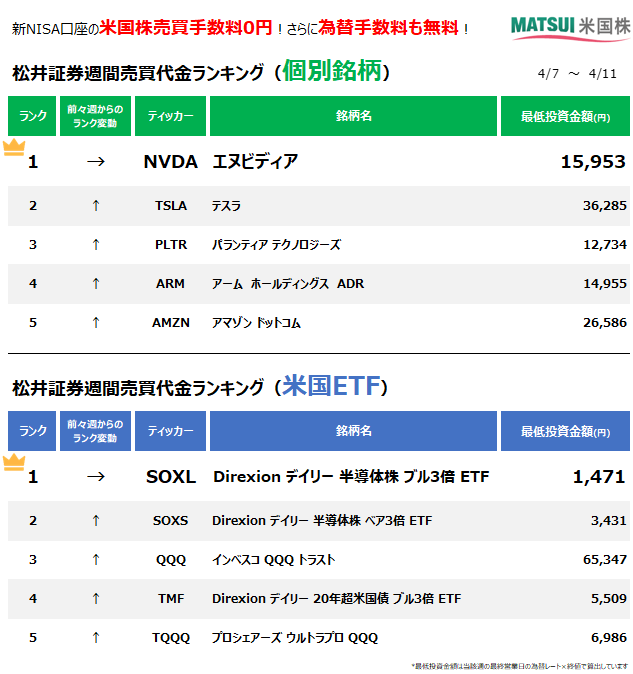Click the green 前々週からのランク変動 header
Image resolution: width=633 pixels, height=674 pixels.
coord(95,116)
